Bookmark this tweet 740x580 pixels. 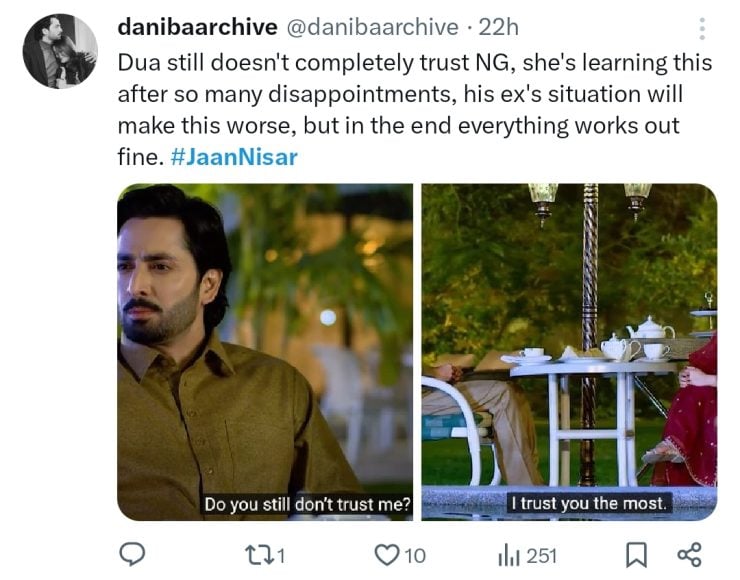pos(636,555)
